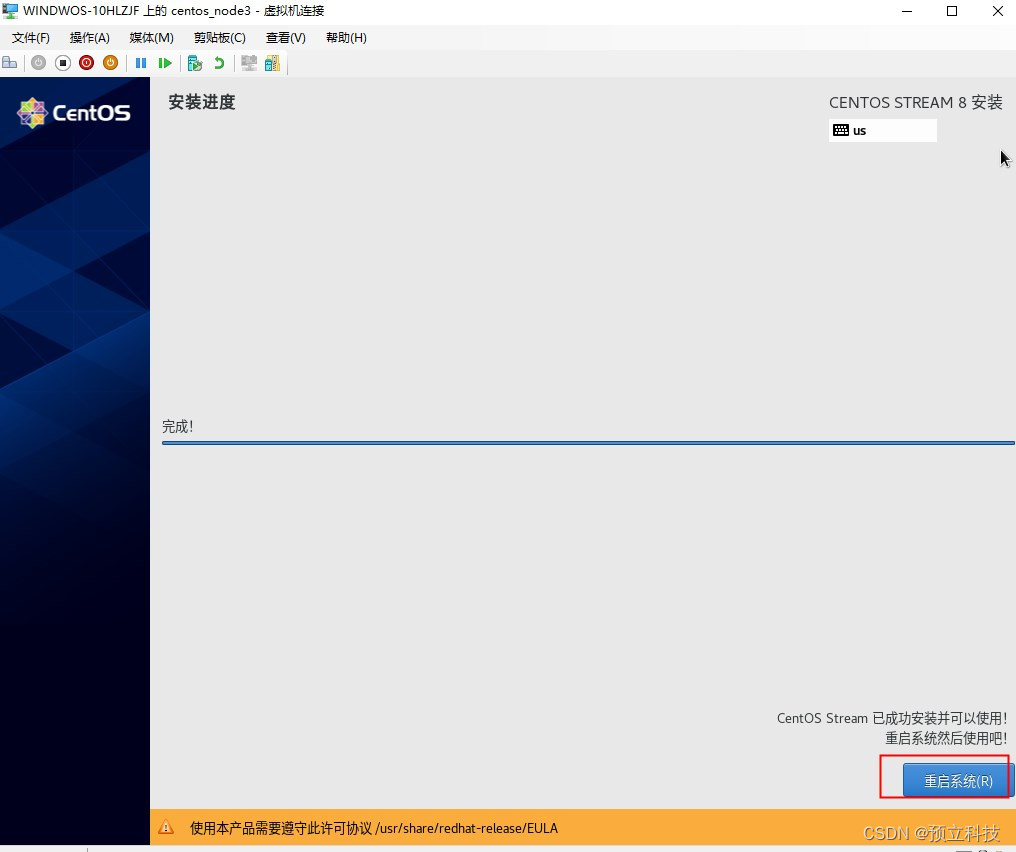Click the CentOS logo in the sidebar
Viewport: 1016px width, 852px height.
click(x=74, y=113)
